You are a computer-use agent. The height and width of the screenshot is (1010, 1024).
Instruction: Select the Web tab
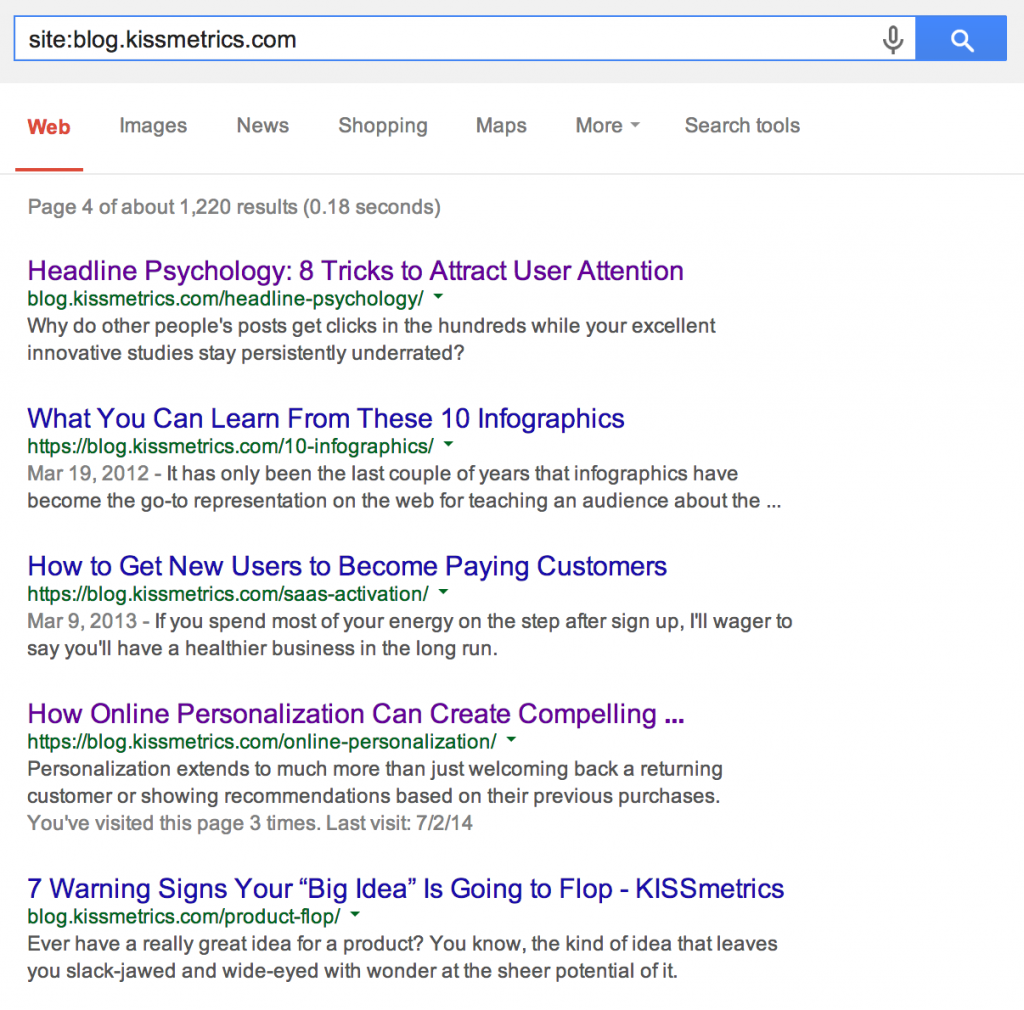tap(49, 126)
